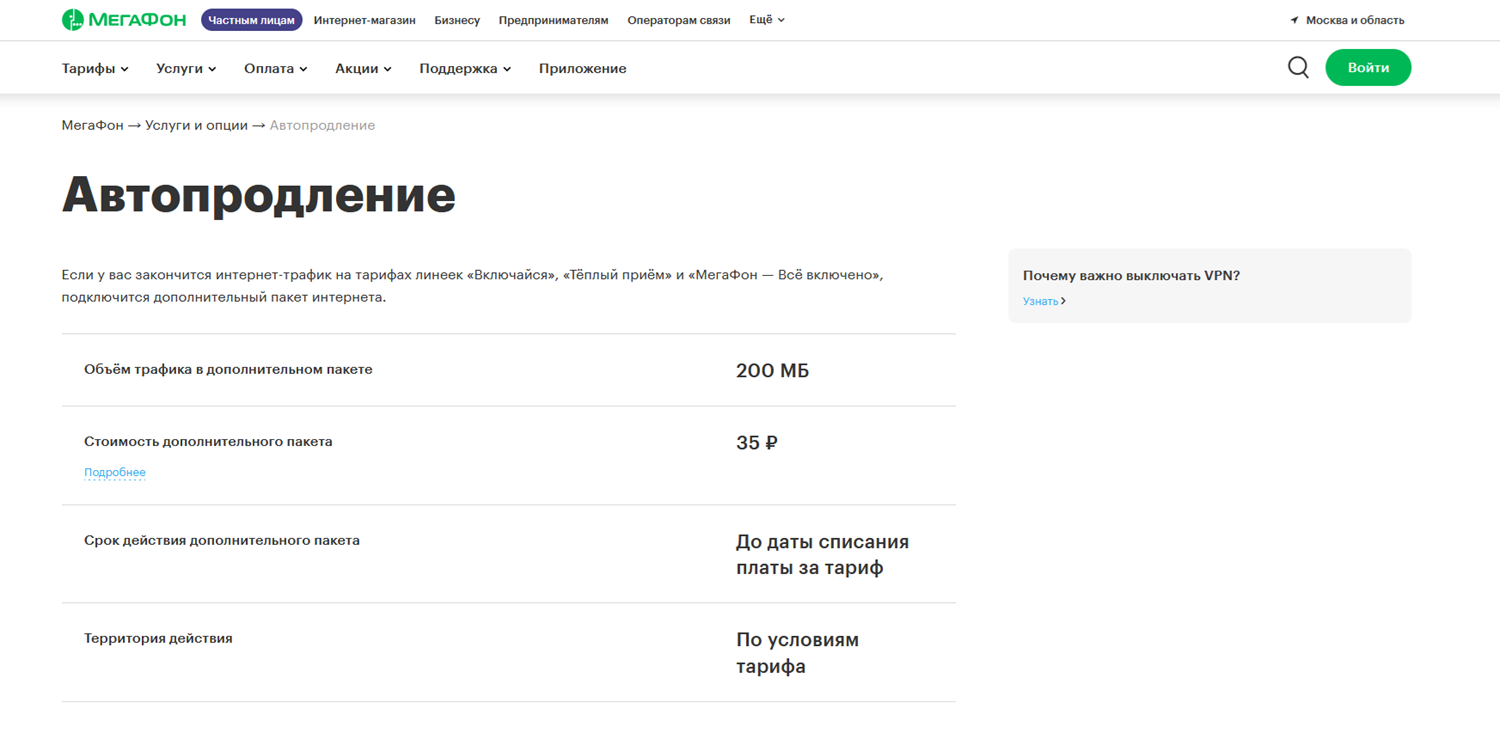
Task: Follow the Услуги и опции breadcrumb
Action: pyautogui.click(x=196, y=125)
